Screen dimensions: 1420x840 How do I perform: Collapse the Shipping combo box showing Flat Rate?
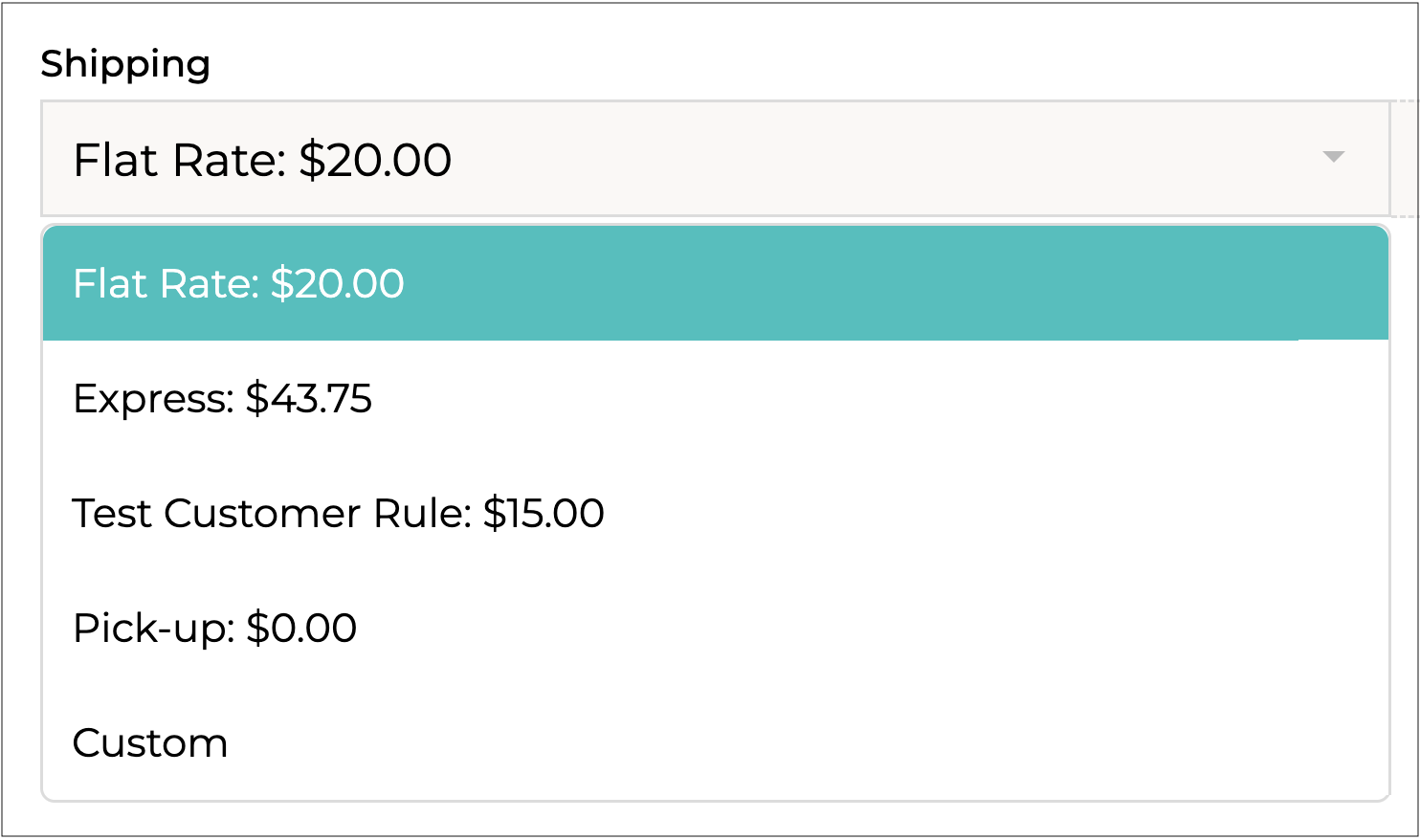[x=714, y=159]
